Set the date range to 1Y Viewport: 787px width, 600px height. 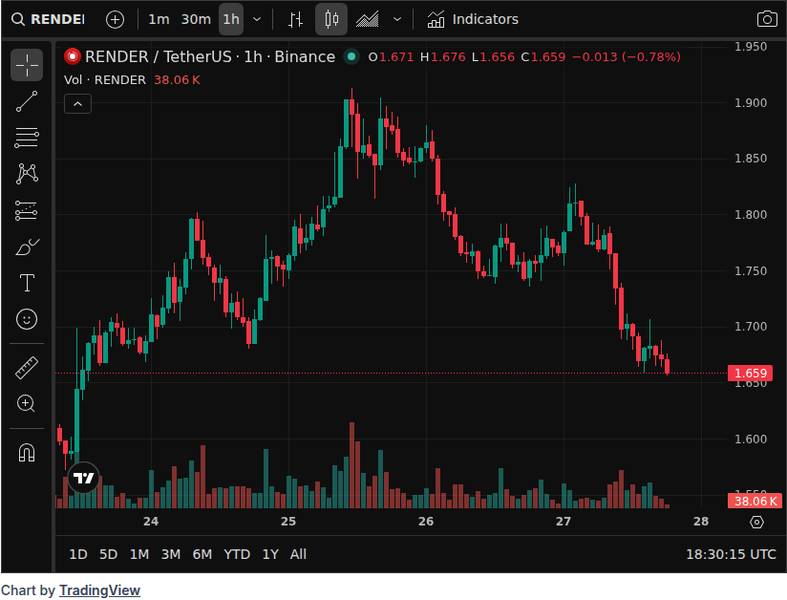coord(270,554)
